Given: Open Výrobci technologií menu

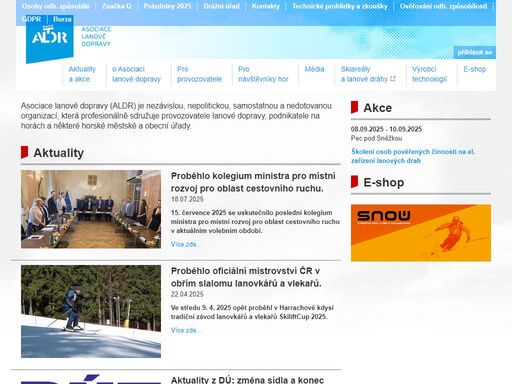Looking at the screenshot, I should pos(429,74).
